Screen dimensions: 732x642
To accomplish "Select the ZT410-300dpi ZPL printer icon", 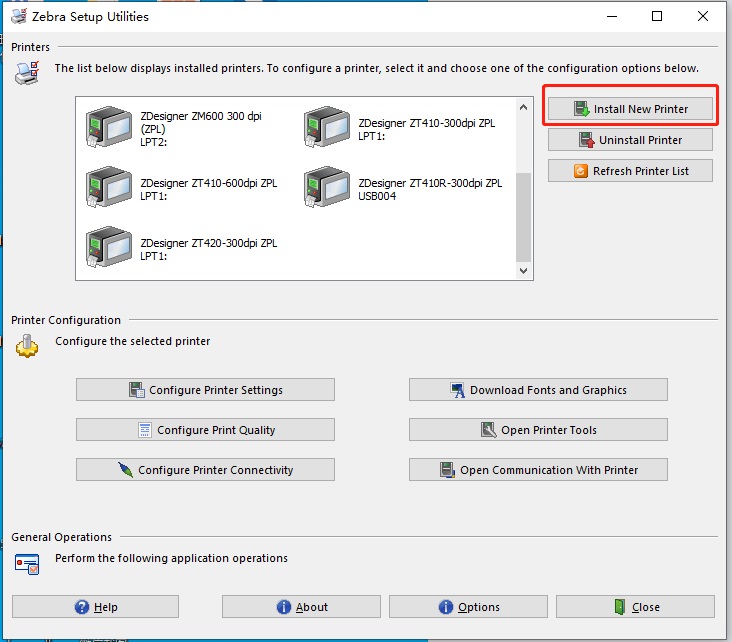I will [326, 127].
